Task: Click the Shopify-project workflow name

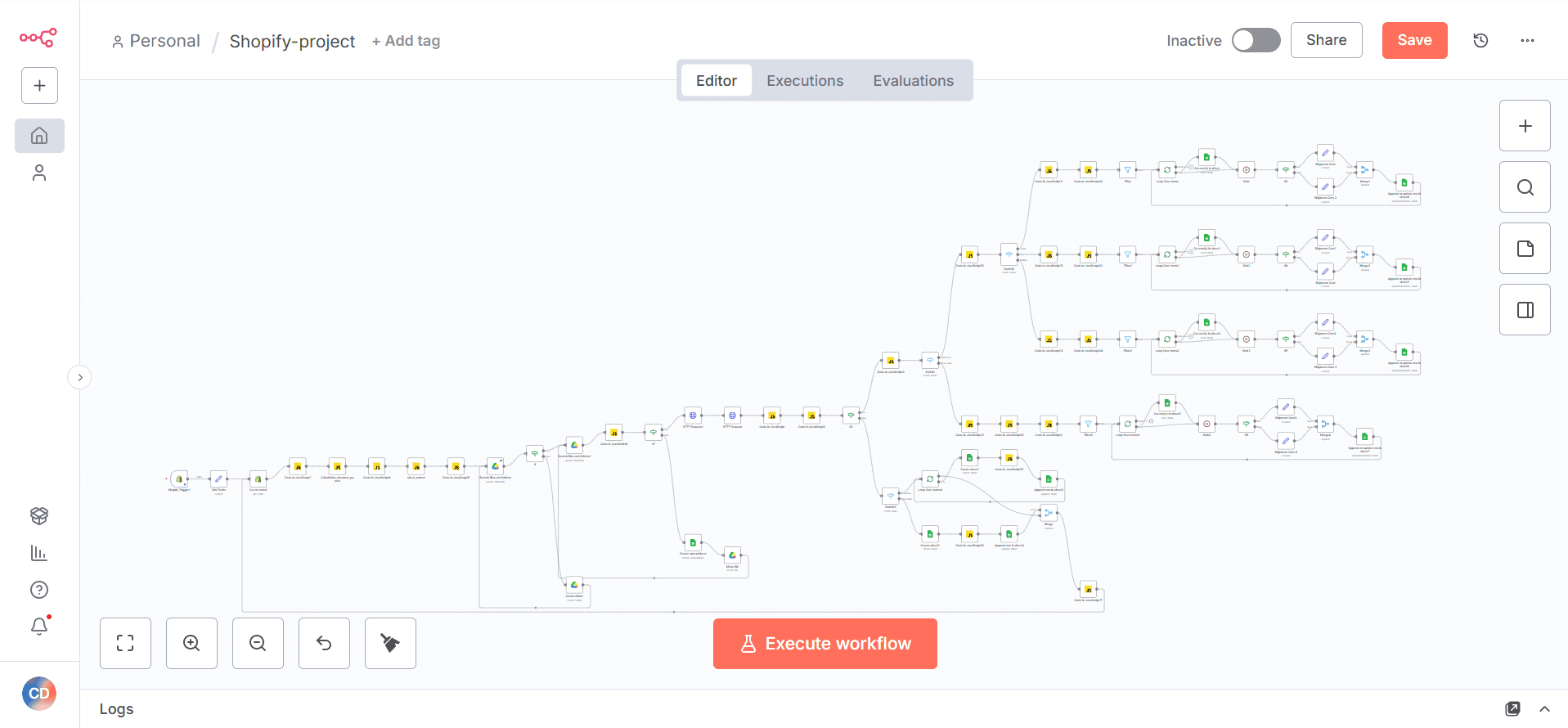Action: coord(292,41)
